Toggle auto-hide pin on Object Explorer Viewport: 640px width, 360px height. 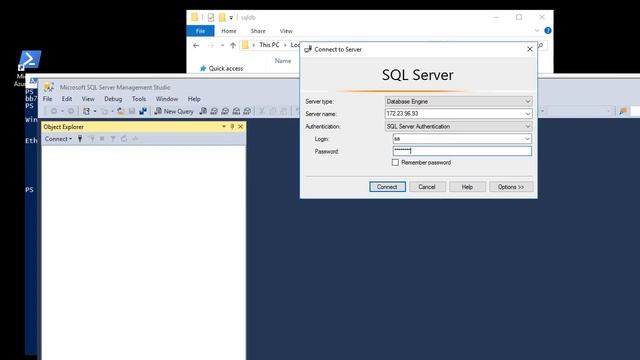coord(232,127)
